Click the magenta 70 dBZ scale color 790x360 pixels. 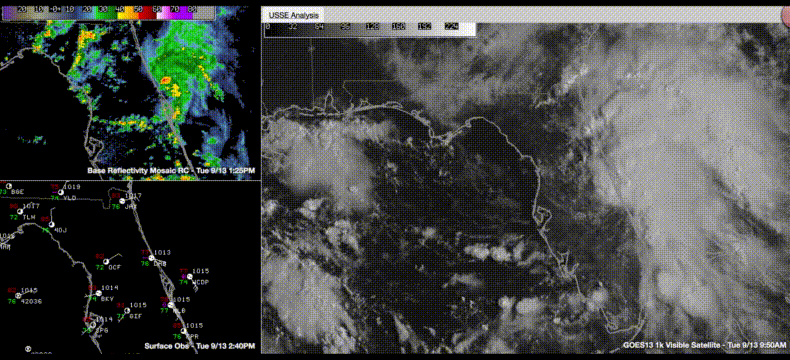point(180,13)
